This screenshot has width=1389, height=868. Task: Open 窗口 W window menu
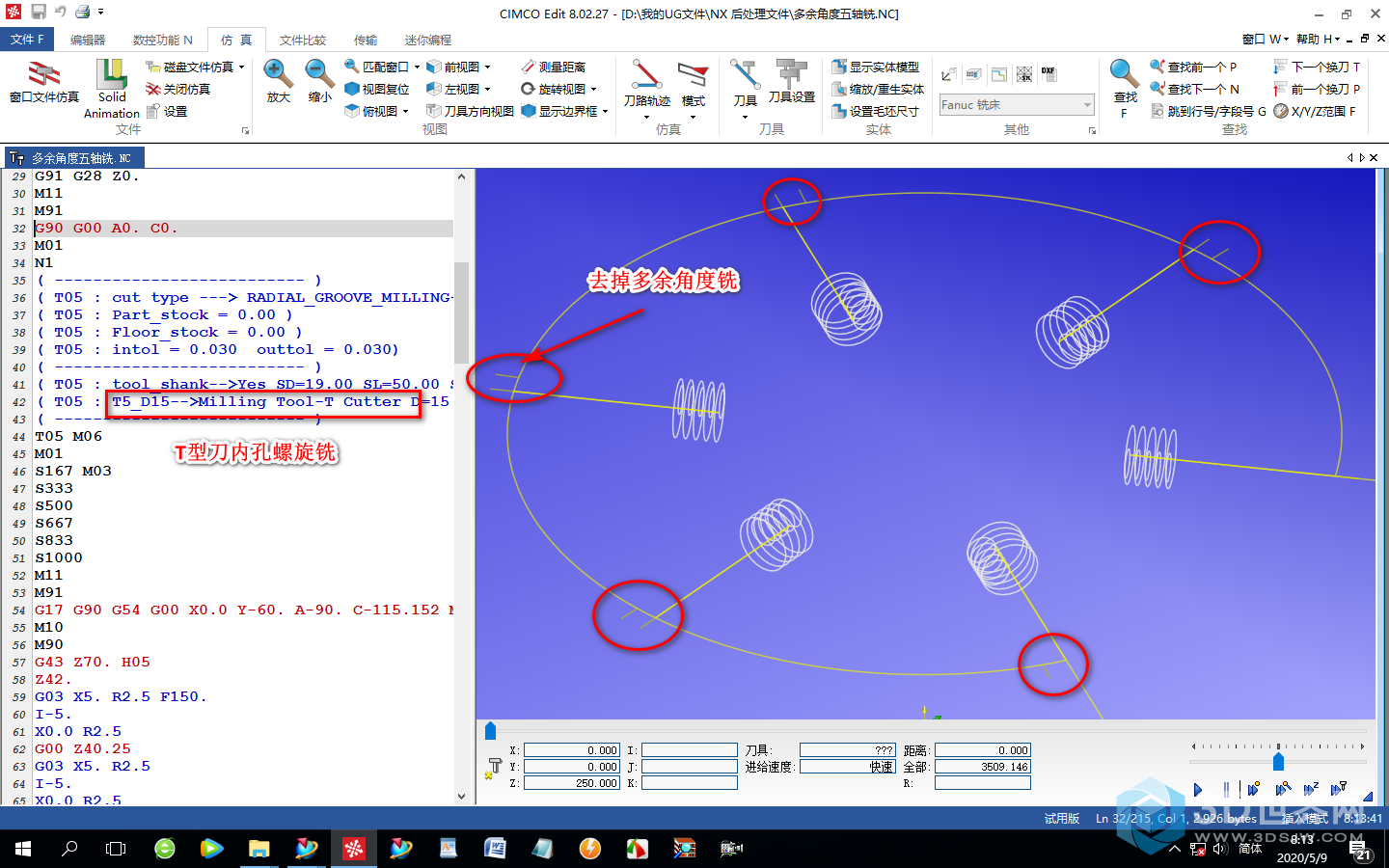pos(1265,39)
